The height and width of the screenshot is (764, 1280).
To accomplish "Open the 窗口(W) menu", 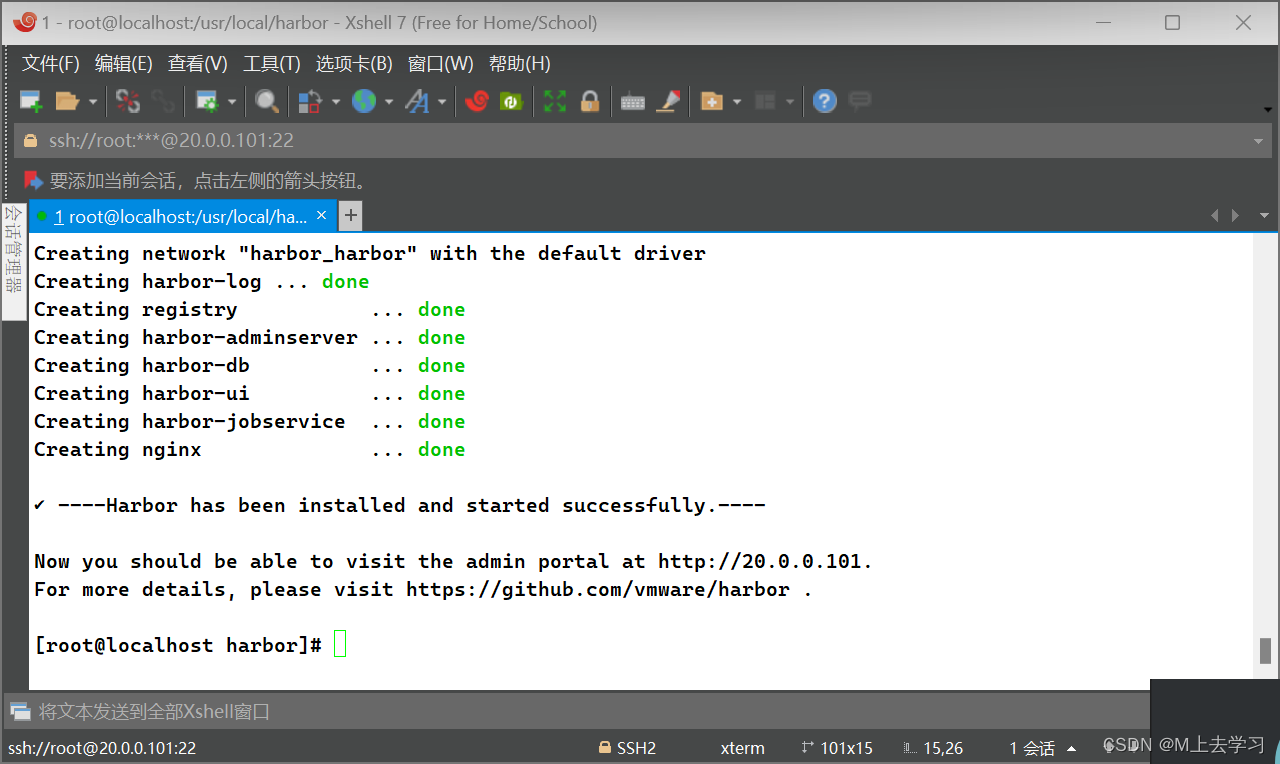I will [441, 64].
